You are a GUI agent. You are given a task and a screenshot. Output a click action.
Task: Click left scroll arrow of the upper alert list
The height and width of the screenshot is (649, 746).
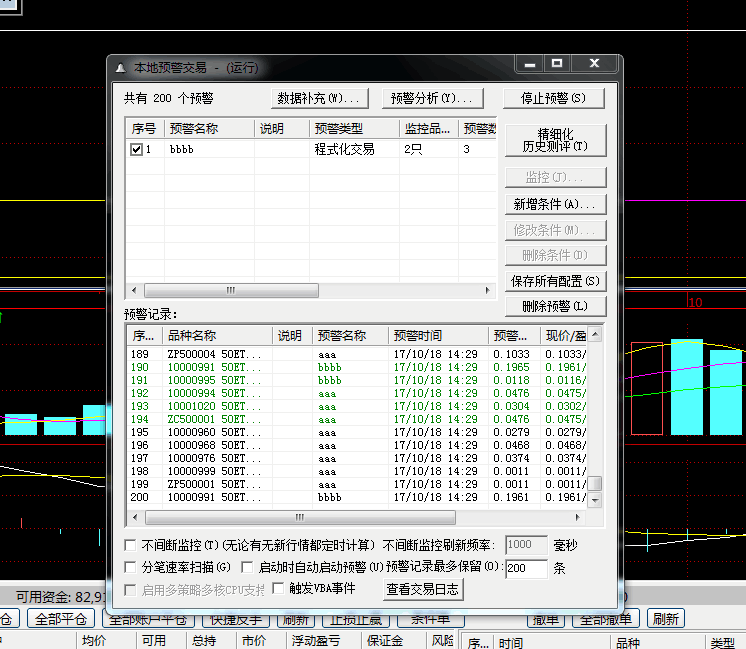(135, 290)
